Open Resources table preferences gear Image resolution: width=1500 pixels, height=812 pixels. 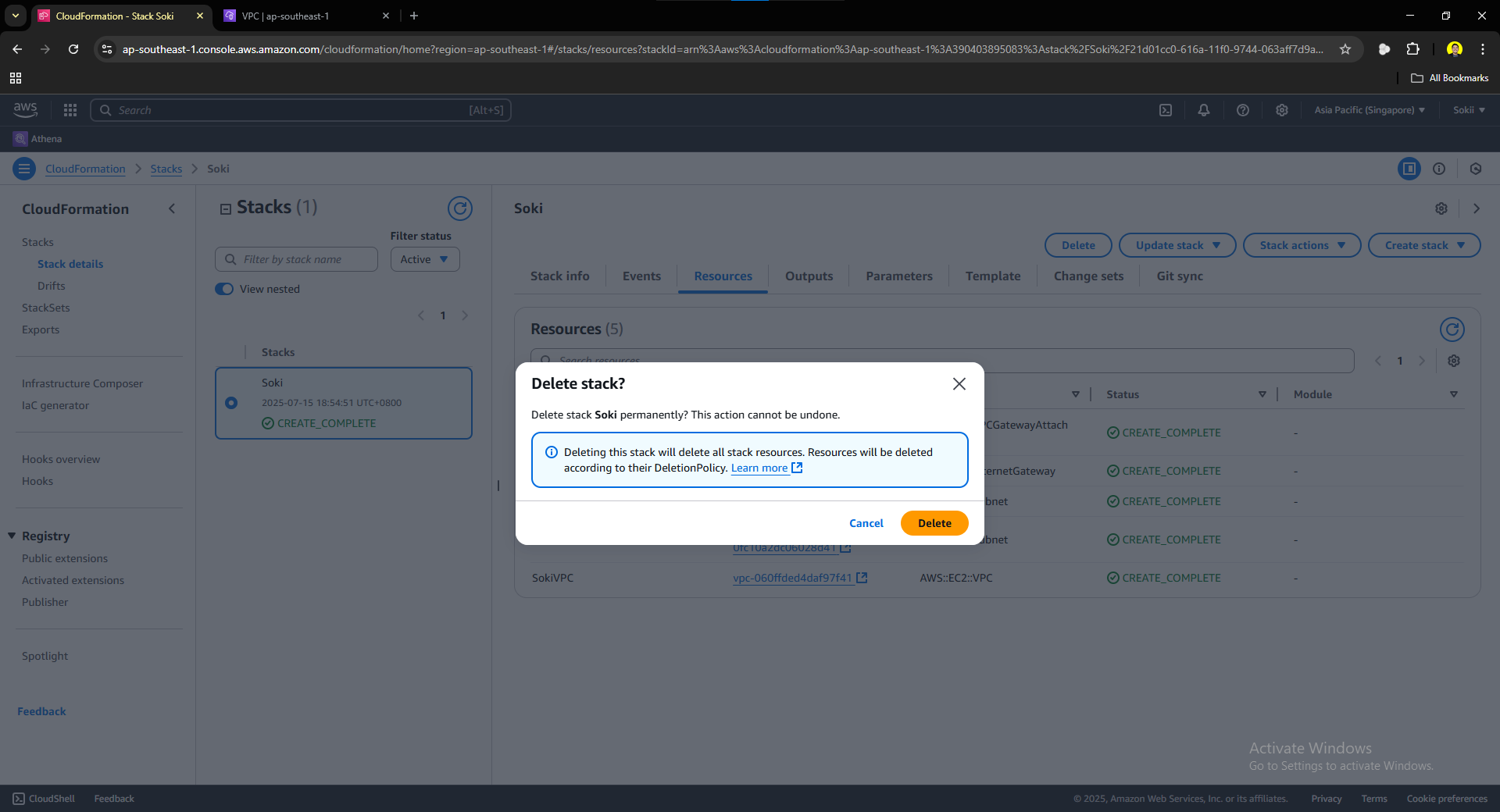(x=1453, y=361)
